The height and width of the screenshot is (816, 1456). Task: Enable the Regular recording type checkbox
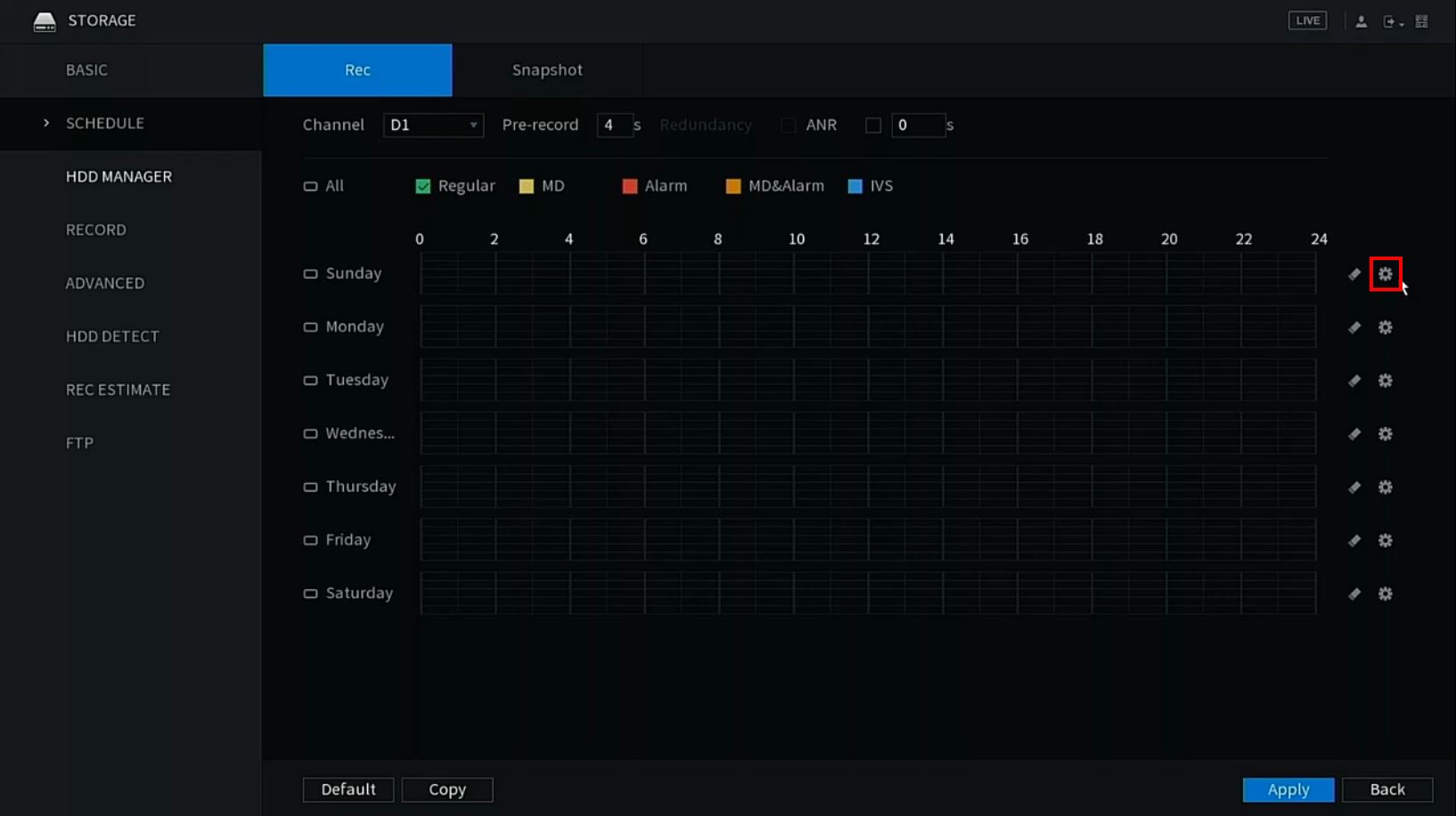pos(423,186)
